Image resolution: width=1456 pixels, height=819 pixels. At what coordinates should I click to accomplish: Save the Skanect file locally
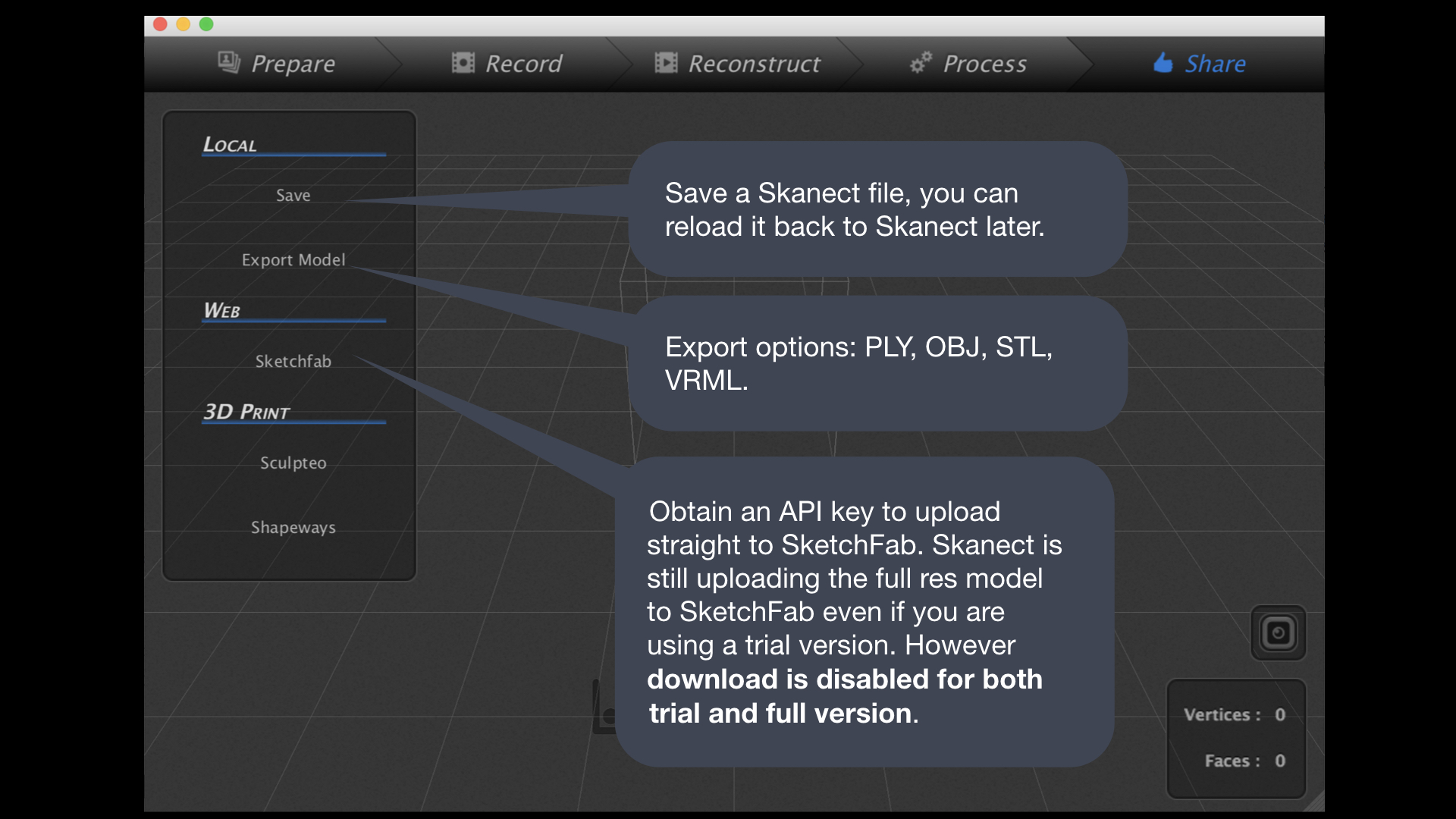(293, 196)
